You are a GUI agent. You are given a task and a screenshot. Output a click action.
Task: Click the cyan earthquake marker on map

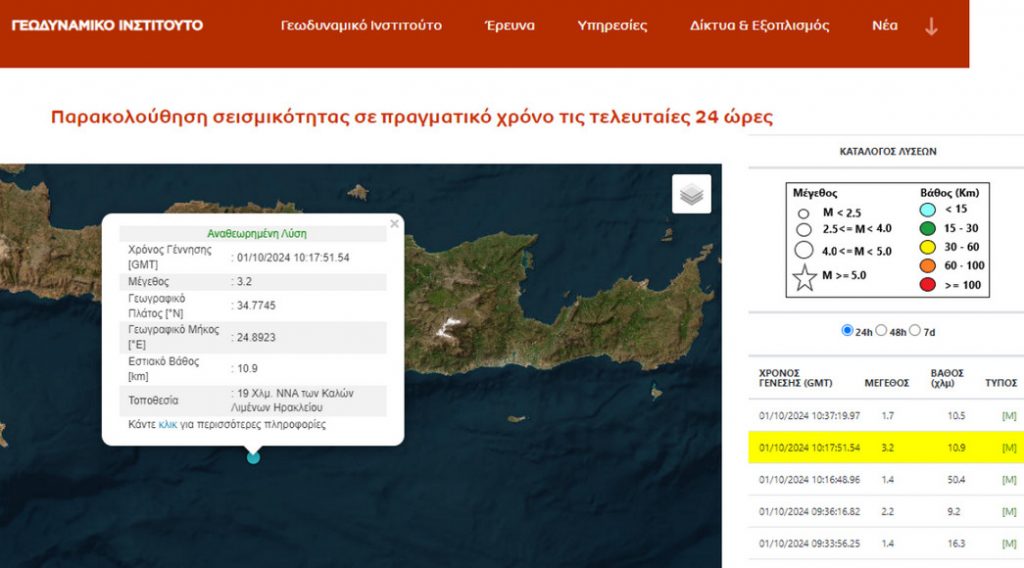click(253, 457)
